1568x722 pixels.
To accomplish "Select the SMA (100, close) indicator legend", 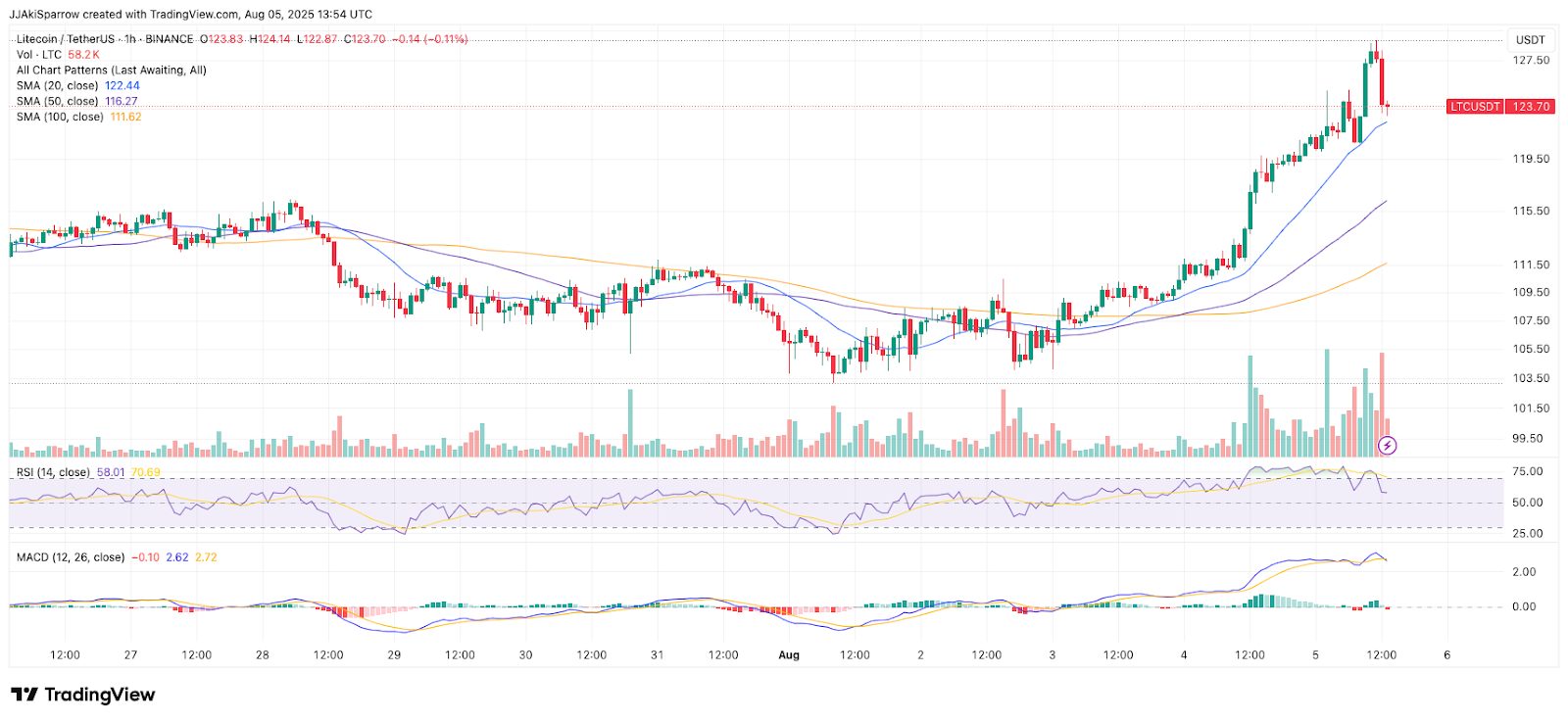I will pos(60,118).
